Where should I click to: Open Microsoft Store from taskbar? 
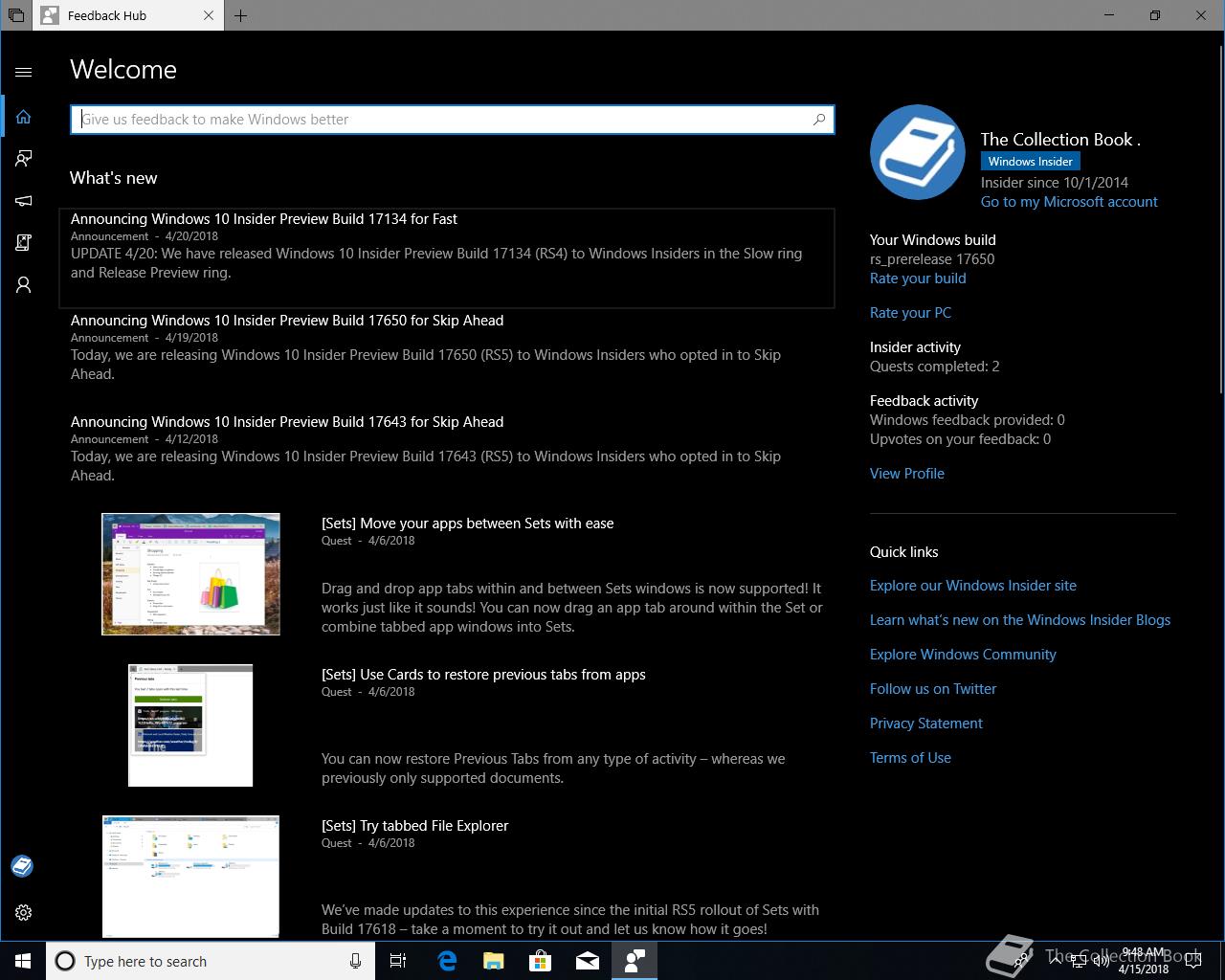[541, 961]
